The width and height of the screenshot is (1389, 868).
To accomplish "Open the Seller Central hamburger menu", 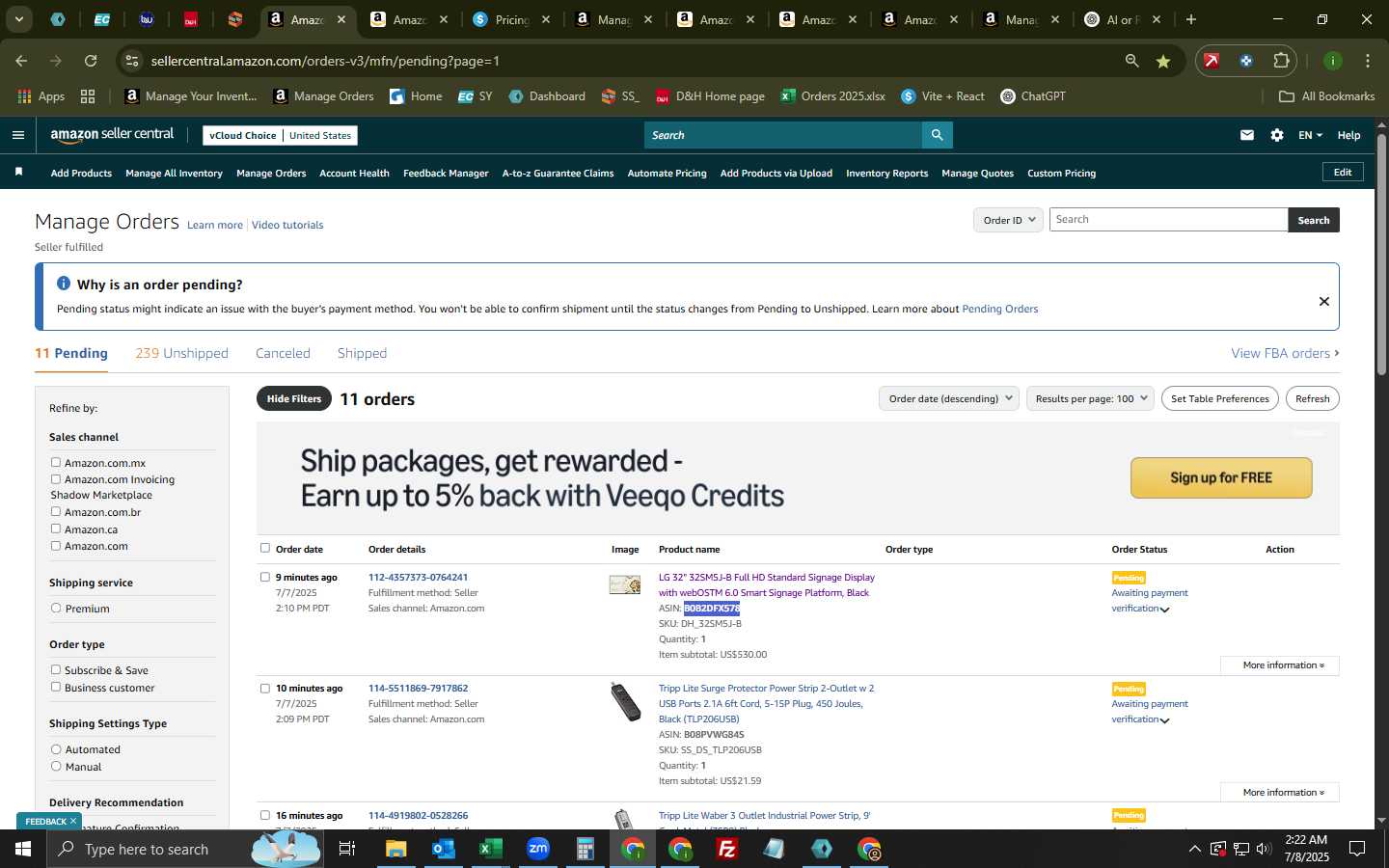I will tap(17, 135).
